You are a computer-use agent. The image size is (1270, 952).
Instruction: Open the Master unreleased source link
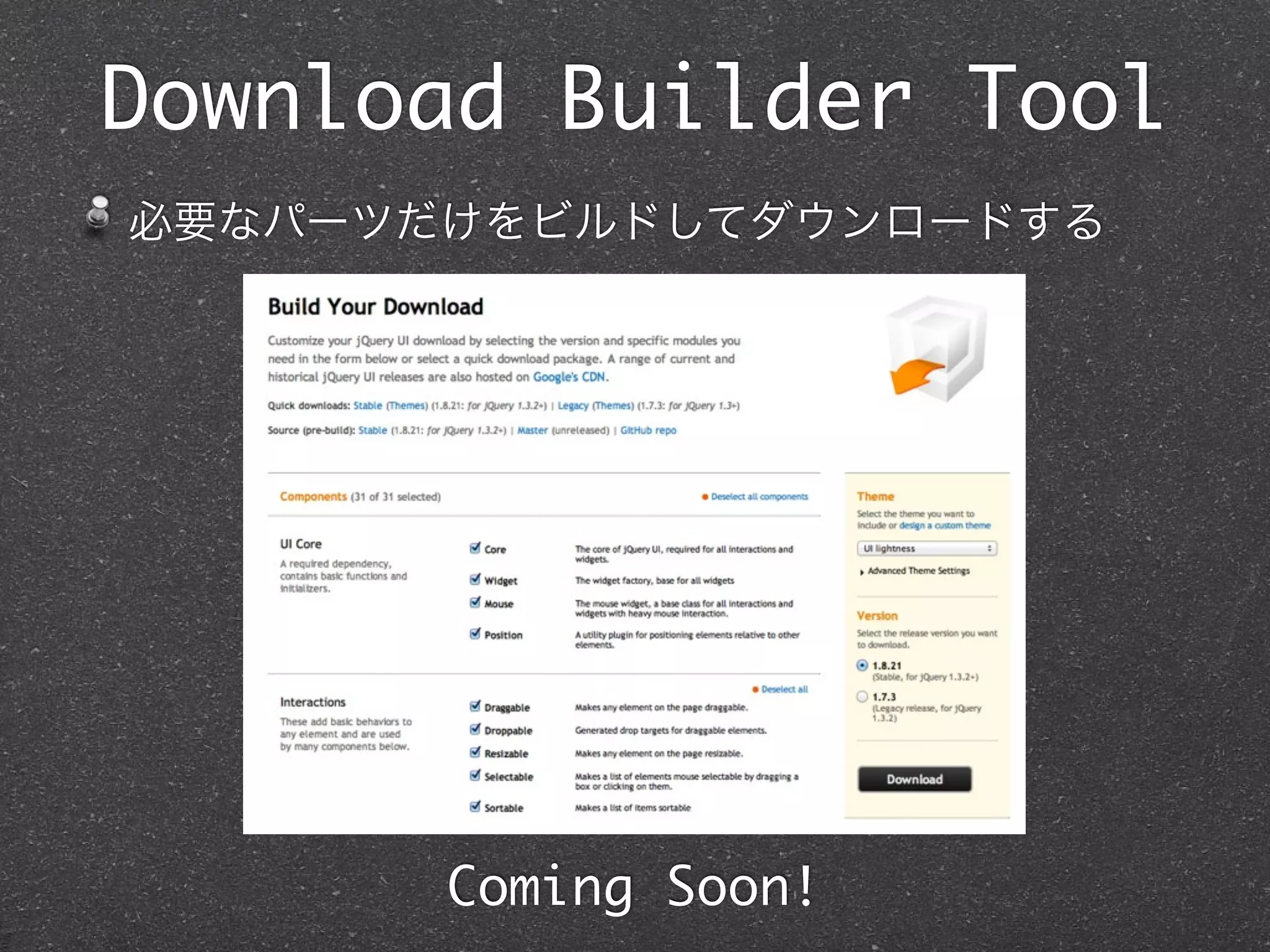click(533, 430)
